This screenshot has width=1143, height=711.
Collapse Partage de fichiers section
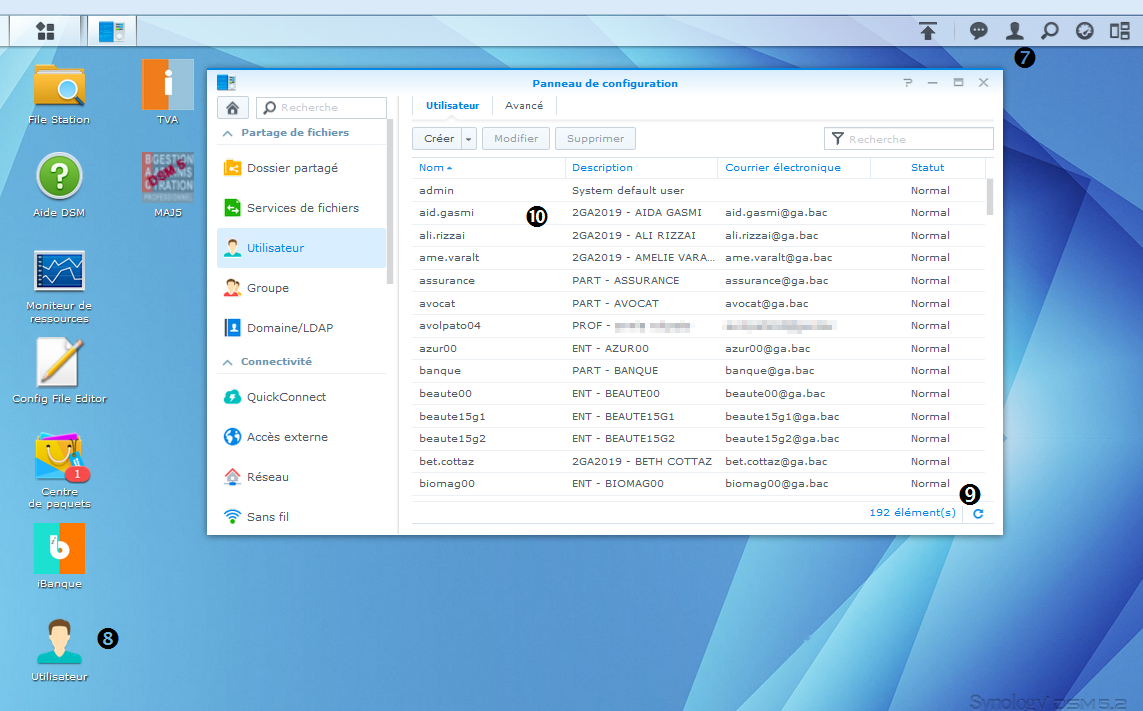(x=227, y=133)
